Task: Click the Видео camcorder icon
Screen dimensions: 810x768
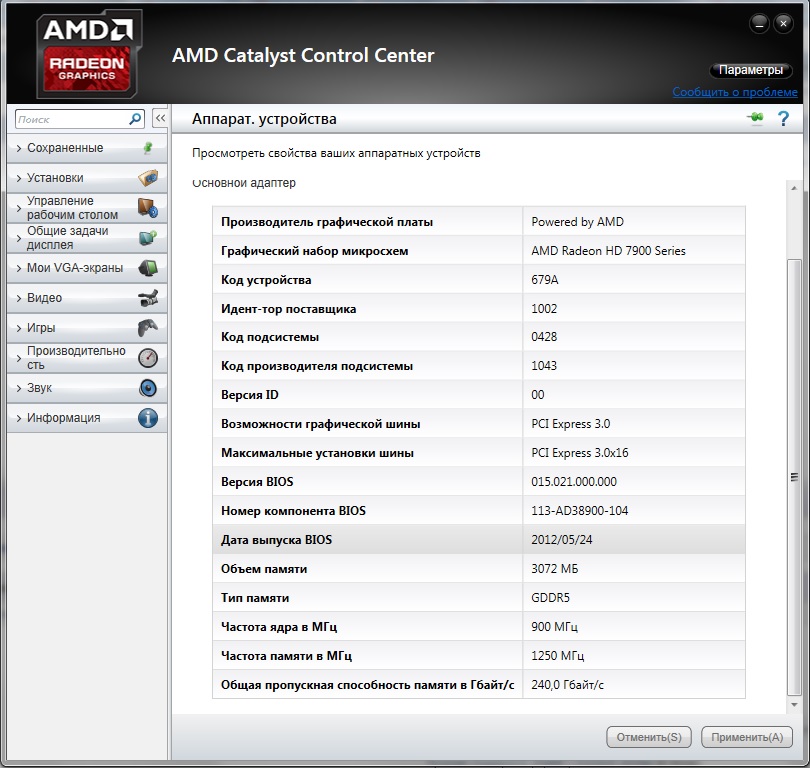Action: (x=148, y=298)
